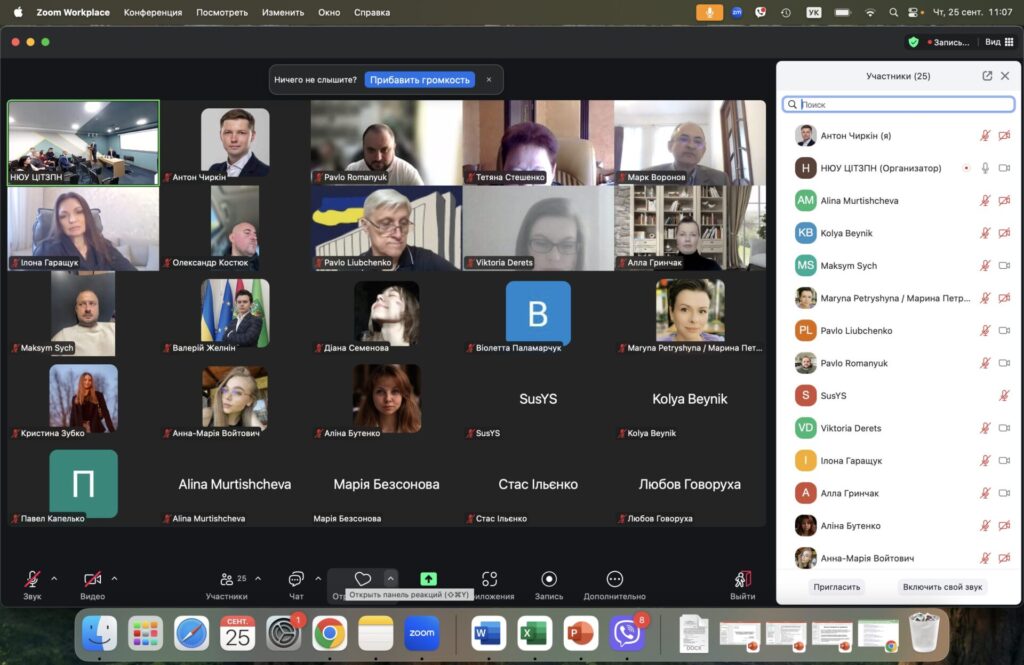Click the recording Запись indicator at top

click(x=948, y=42)
